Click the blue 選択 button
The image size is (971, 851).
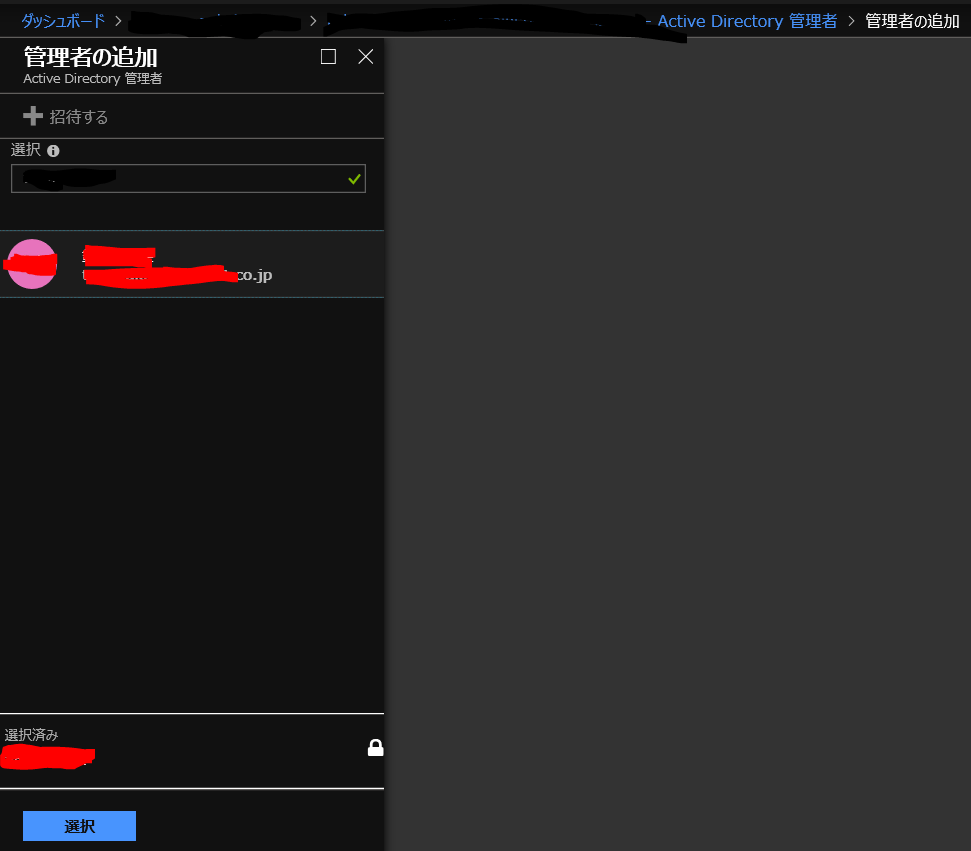coord(79,826)
